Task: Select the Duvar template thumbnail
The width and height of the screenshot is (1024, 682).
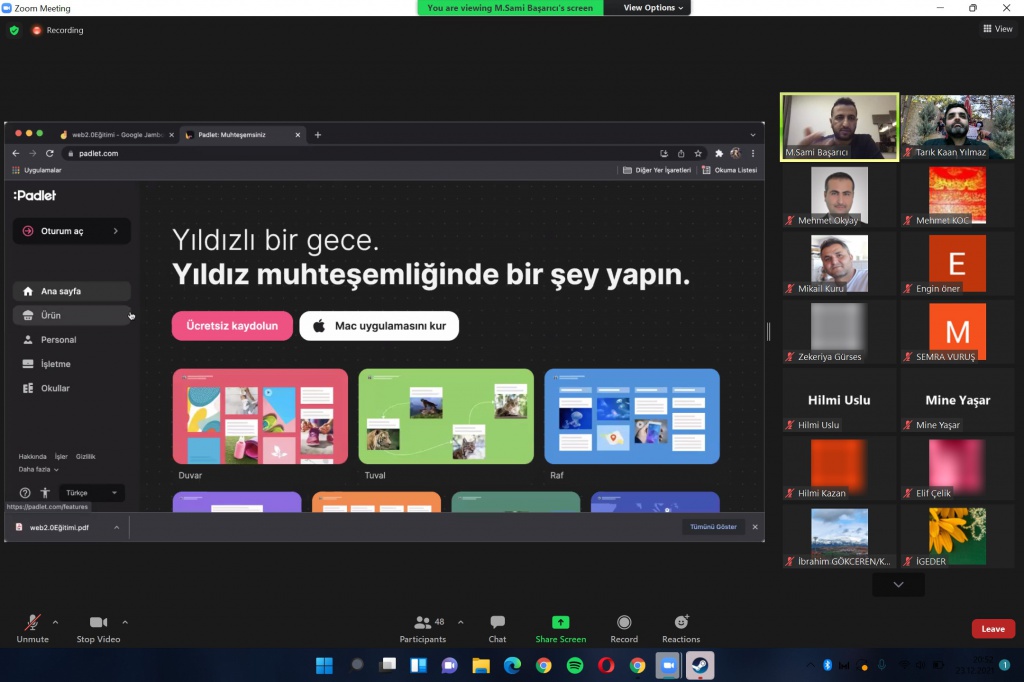Action: (x=260, y=417)
